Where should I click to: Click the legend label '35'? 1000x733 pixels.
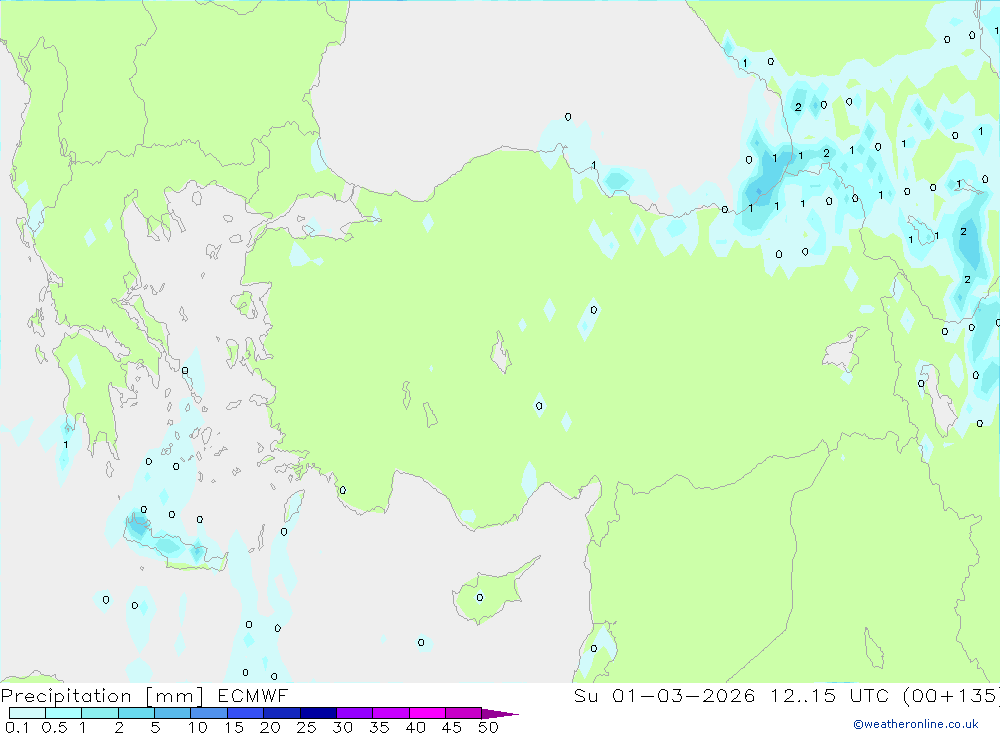(x=379, y=727)
